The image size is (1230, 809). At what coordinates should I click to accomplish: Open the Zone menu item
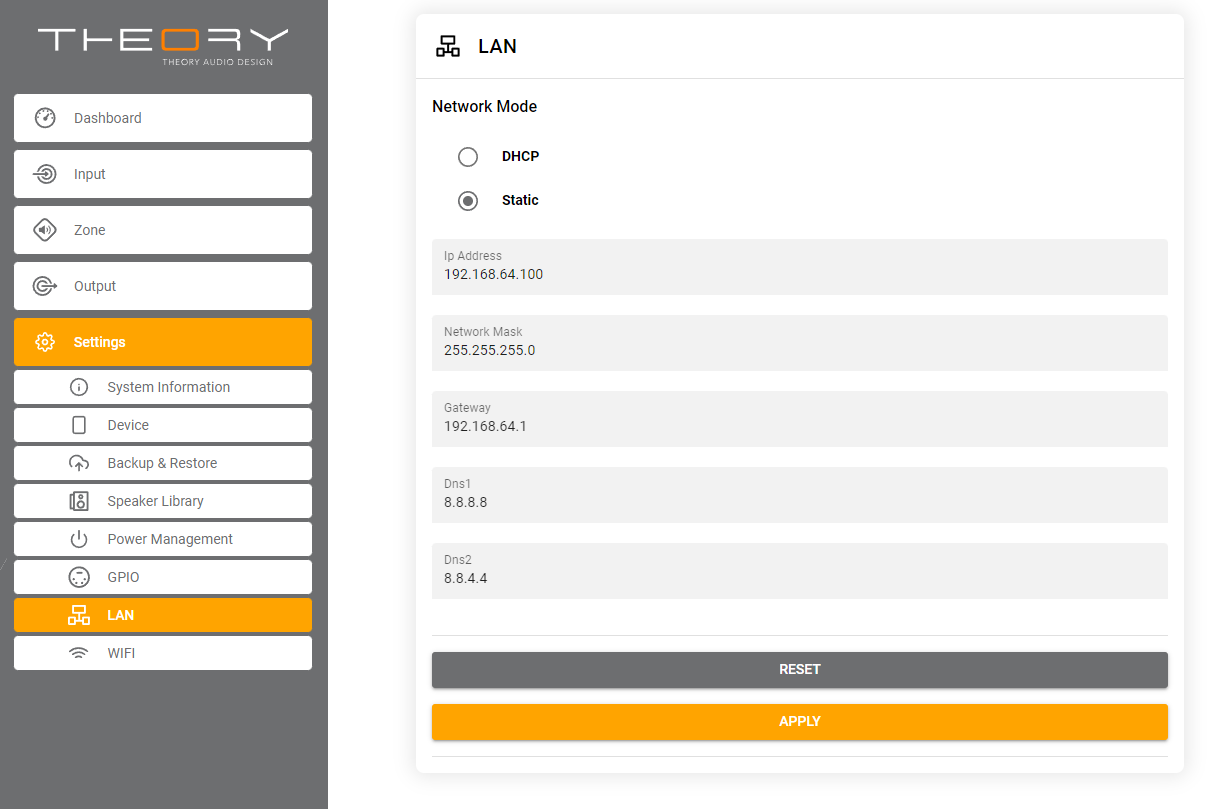(163, 230)
